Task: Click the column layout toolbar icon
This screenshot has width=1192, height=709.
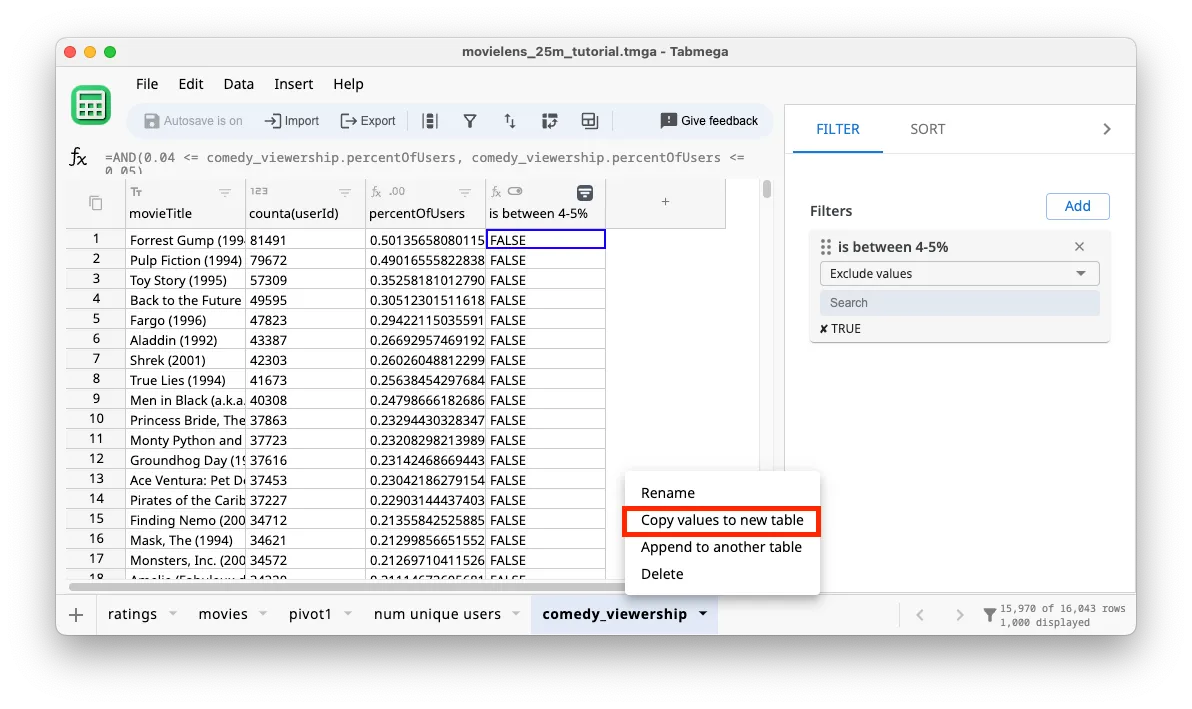Action: pos(430,121)
